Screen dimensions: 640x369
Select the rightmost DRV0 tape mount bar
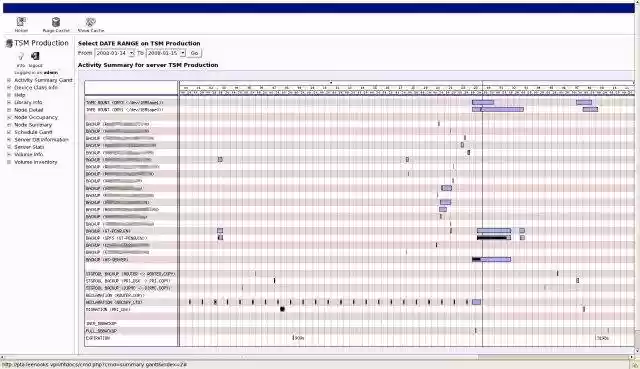[584, 102]
